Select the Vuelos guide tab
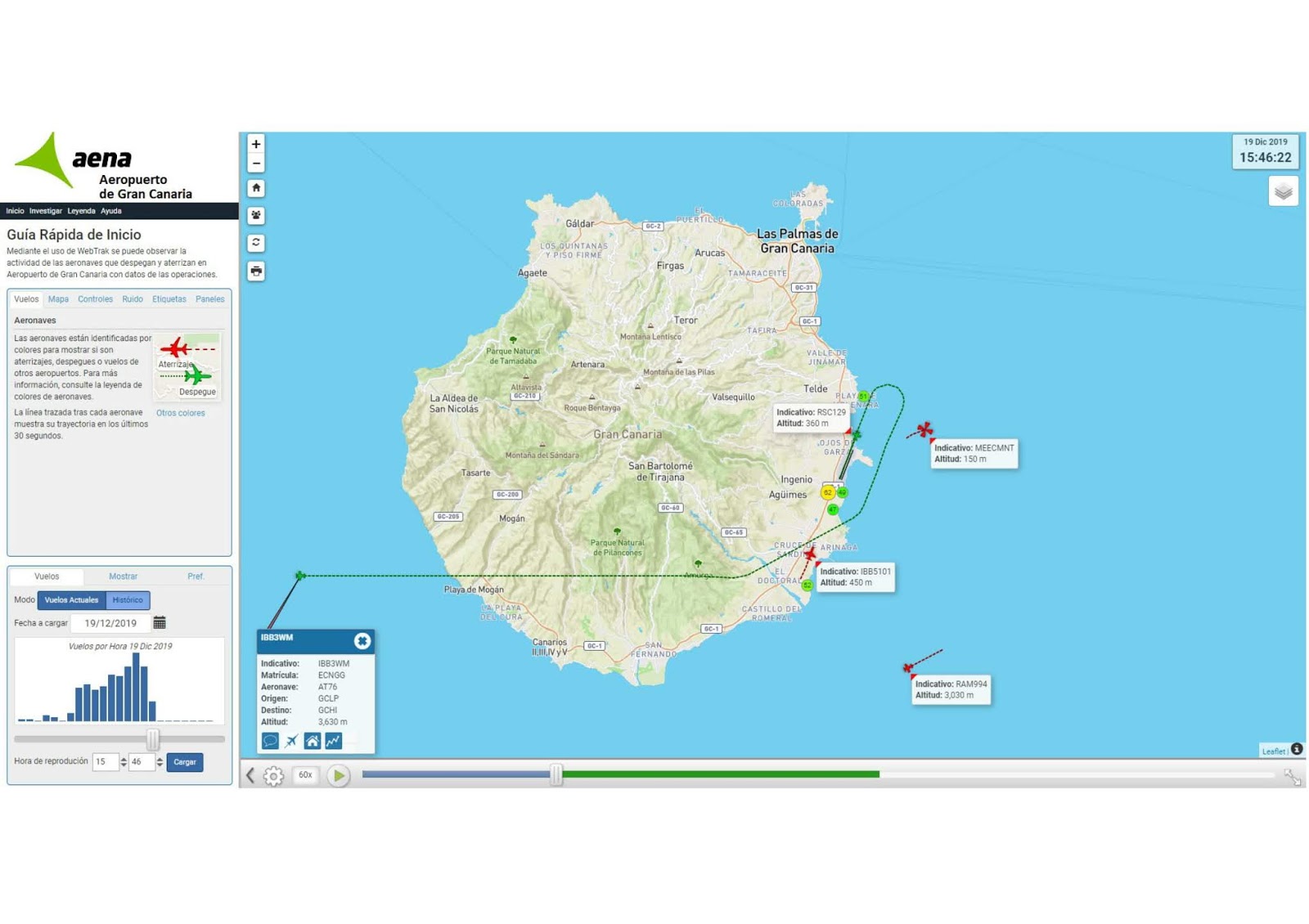 (x=26, y=299)
